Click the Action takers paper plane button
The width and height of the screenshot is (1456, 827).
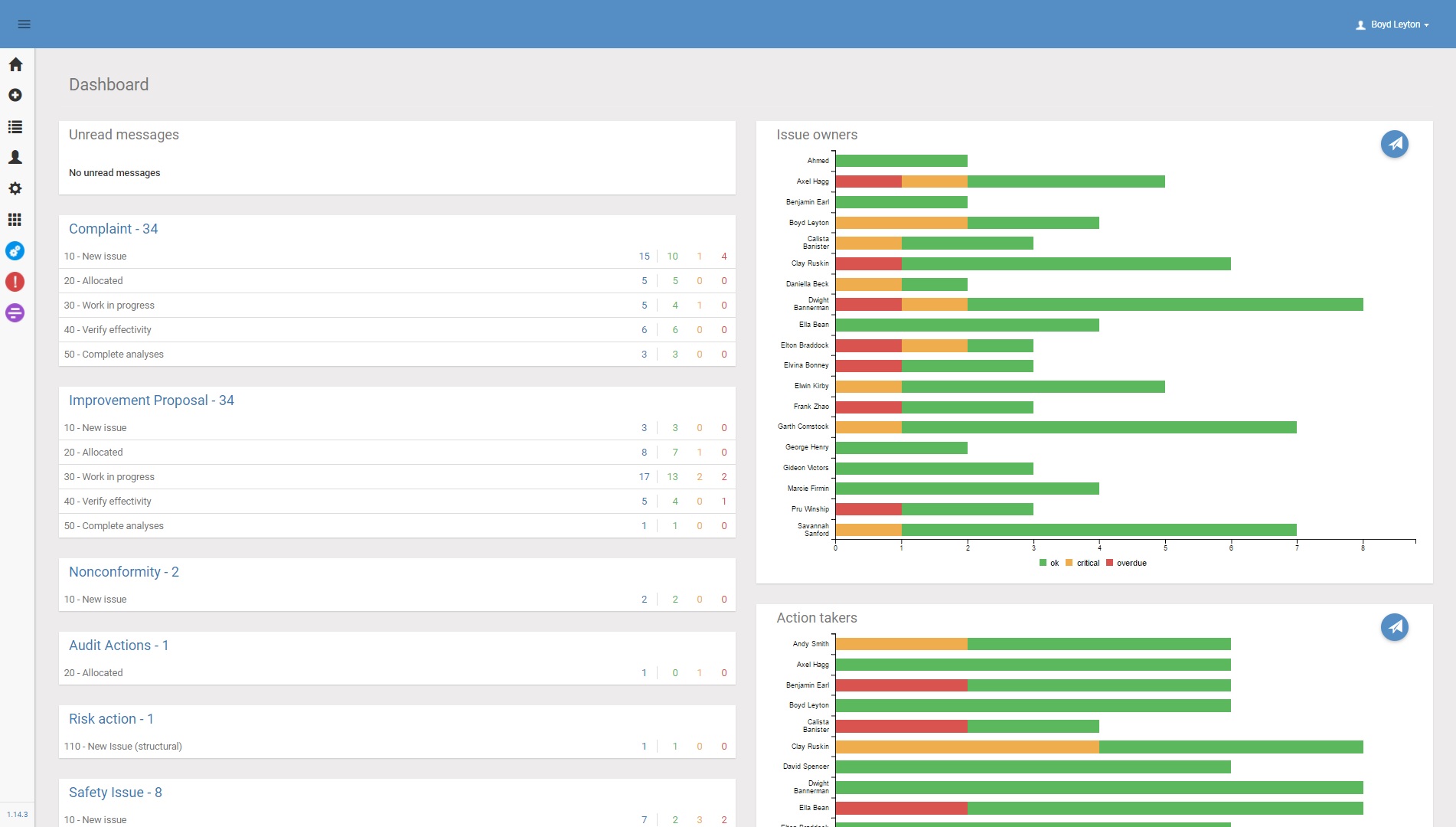[1395, 627]
